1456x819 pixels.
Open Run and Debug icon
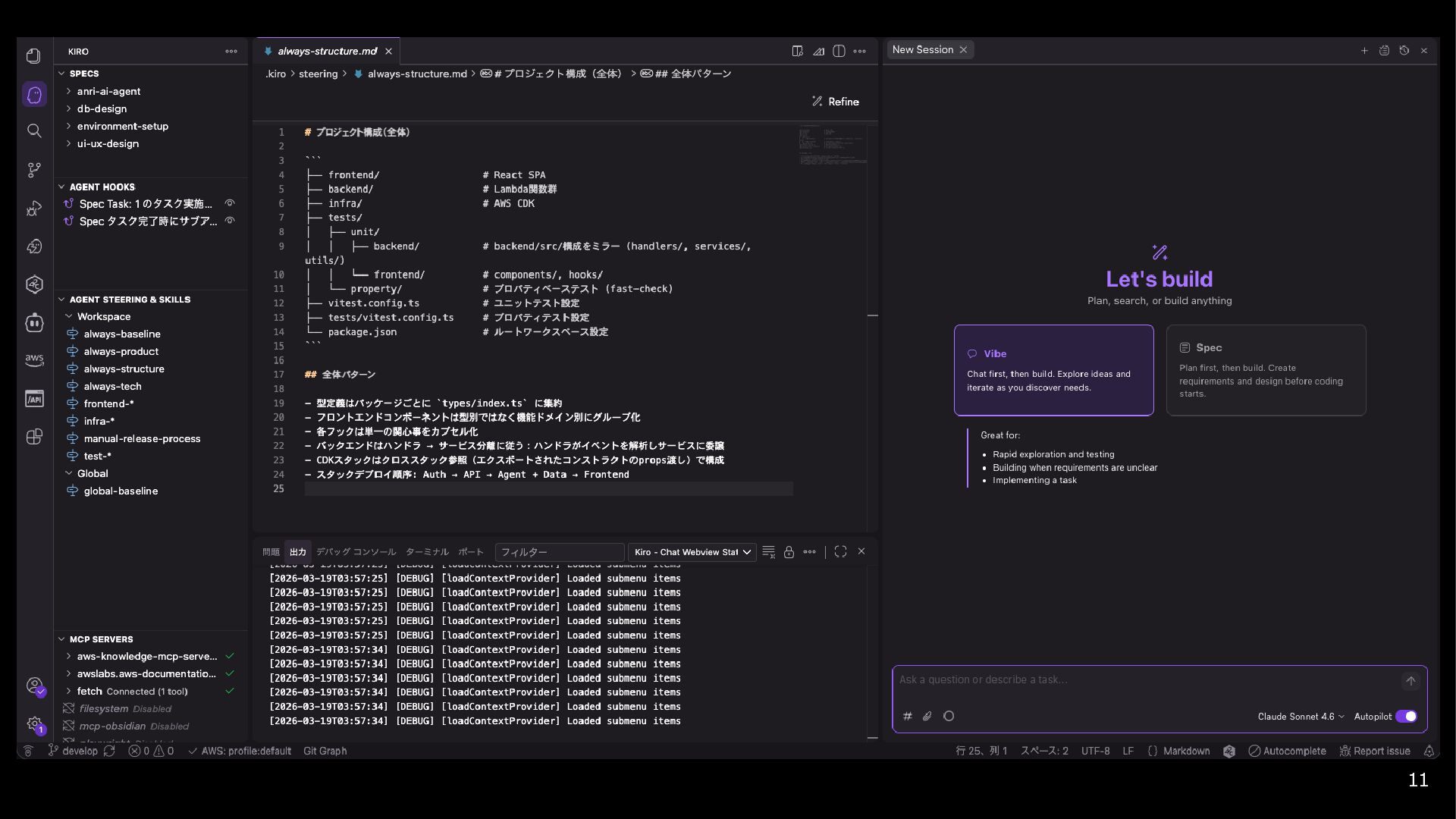tap(34, 209)
